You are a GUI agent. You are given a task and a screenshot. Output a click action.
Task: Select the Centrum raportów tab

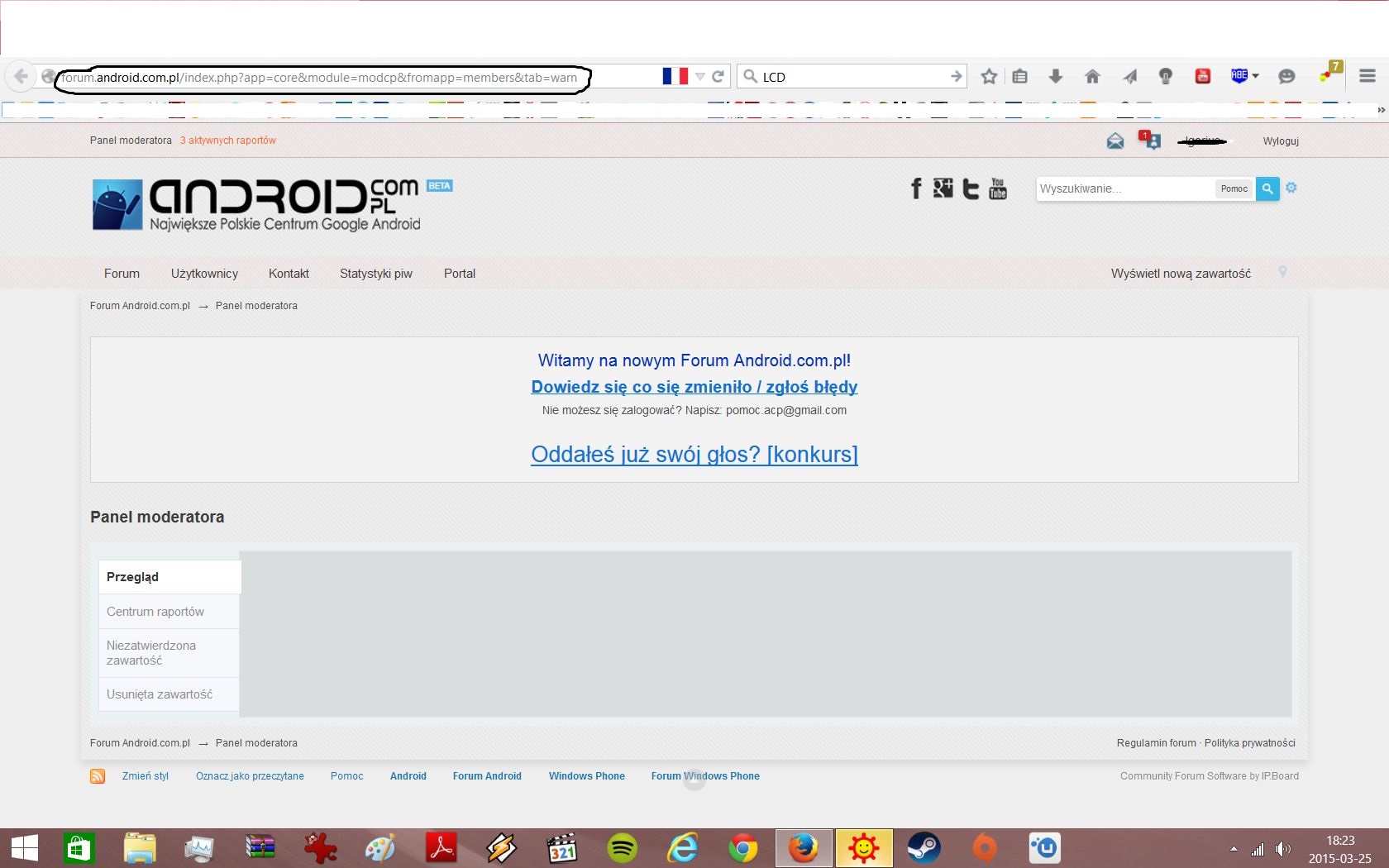(x=155, y=612)
